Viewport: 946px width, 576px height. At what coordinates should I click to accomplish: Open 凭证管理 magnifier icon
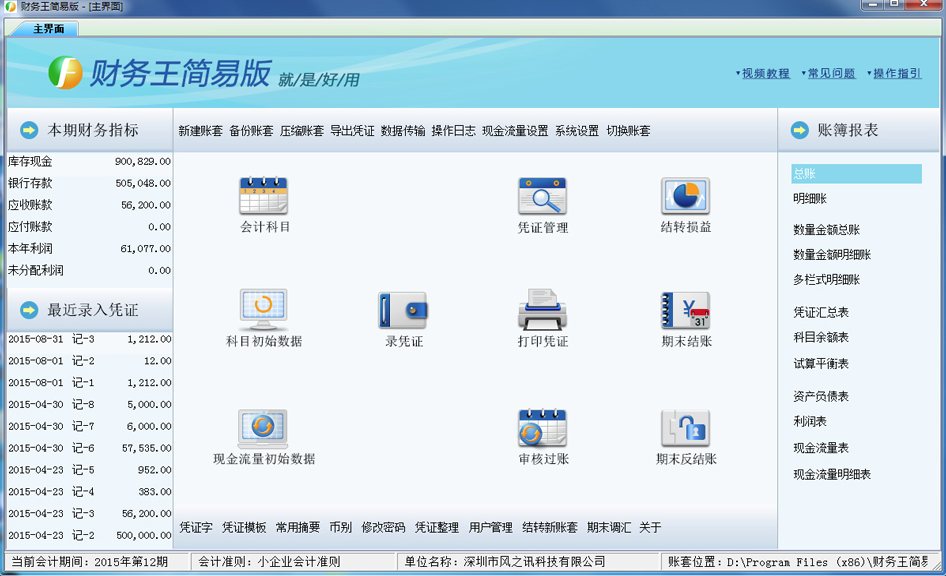click(x=542, y=196)
